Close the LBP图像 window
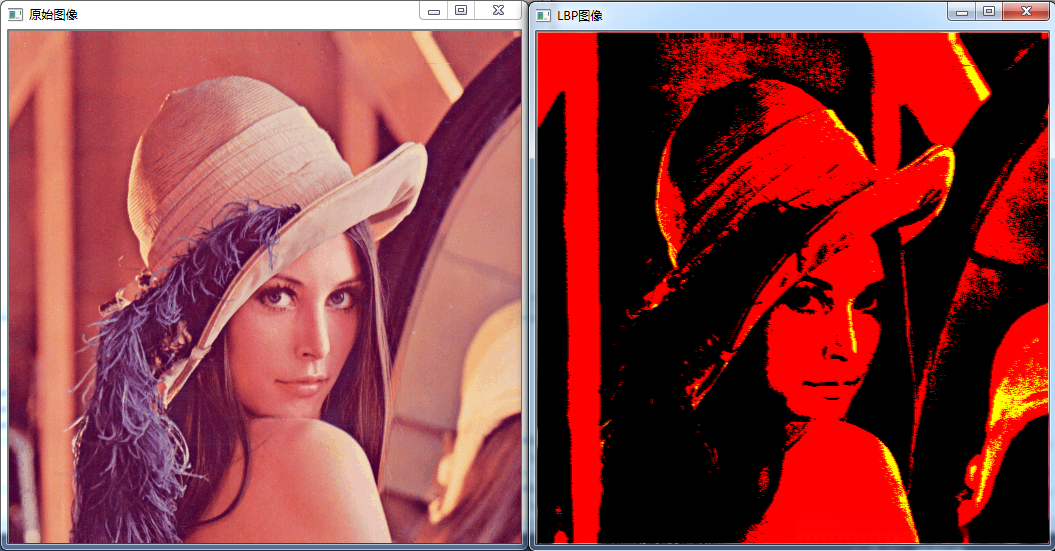This screenshot has width=1055, height=551. pyautogui.click(x=1026, y=11)
